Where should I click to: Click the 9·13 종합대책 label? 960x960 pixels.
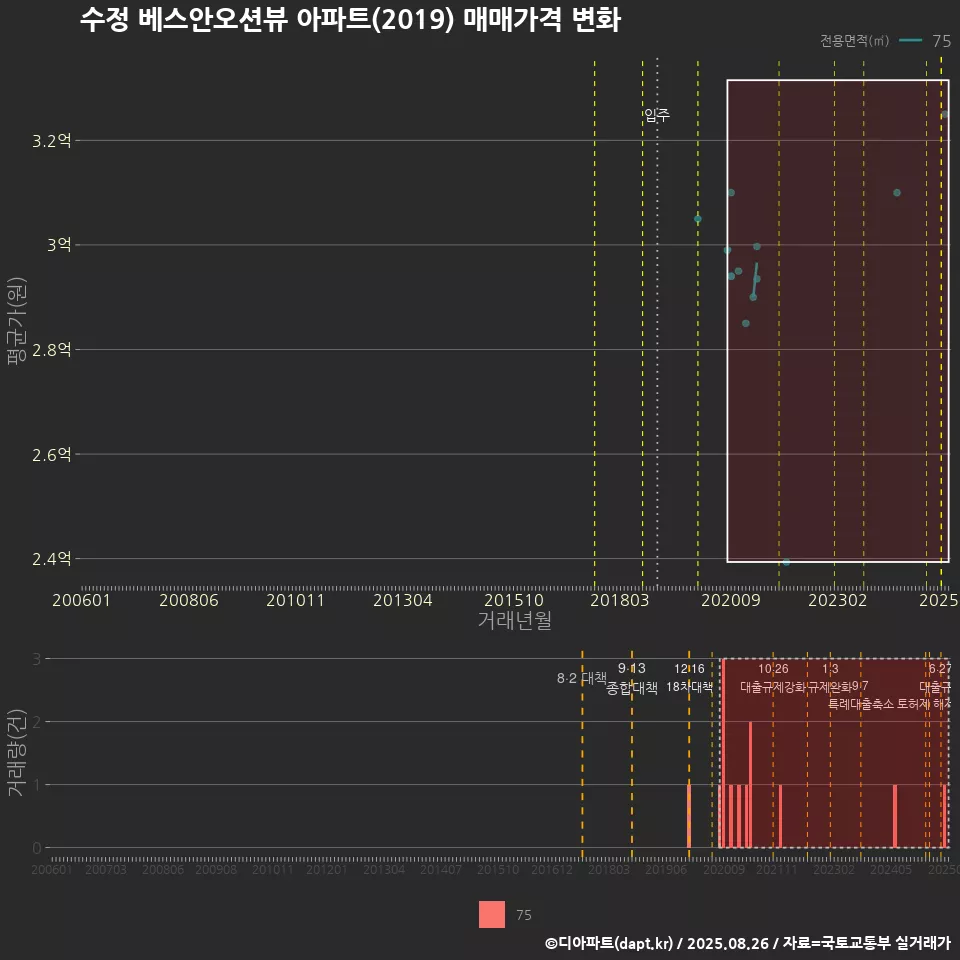630,678
